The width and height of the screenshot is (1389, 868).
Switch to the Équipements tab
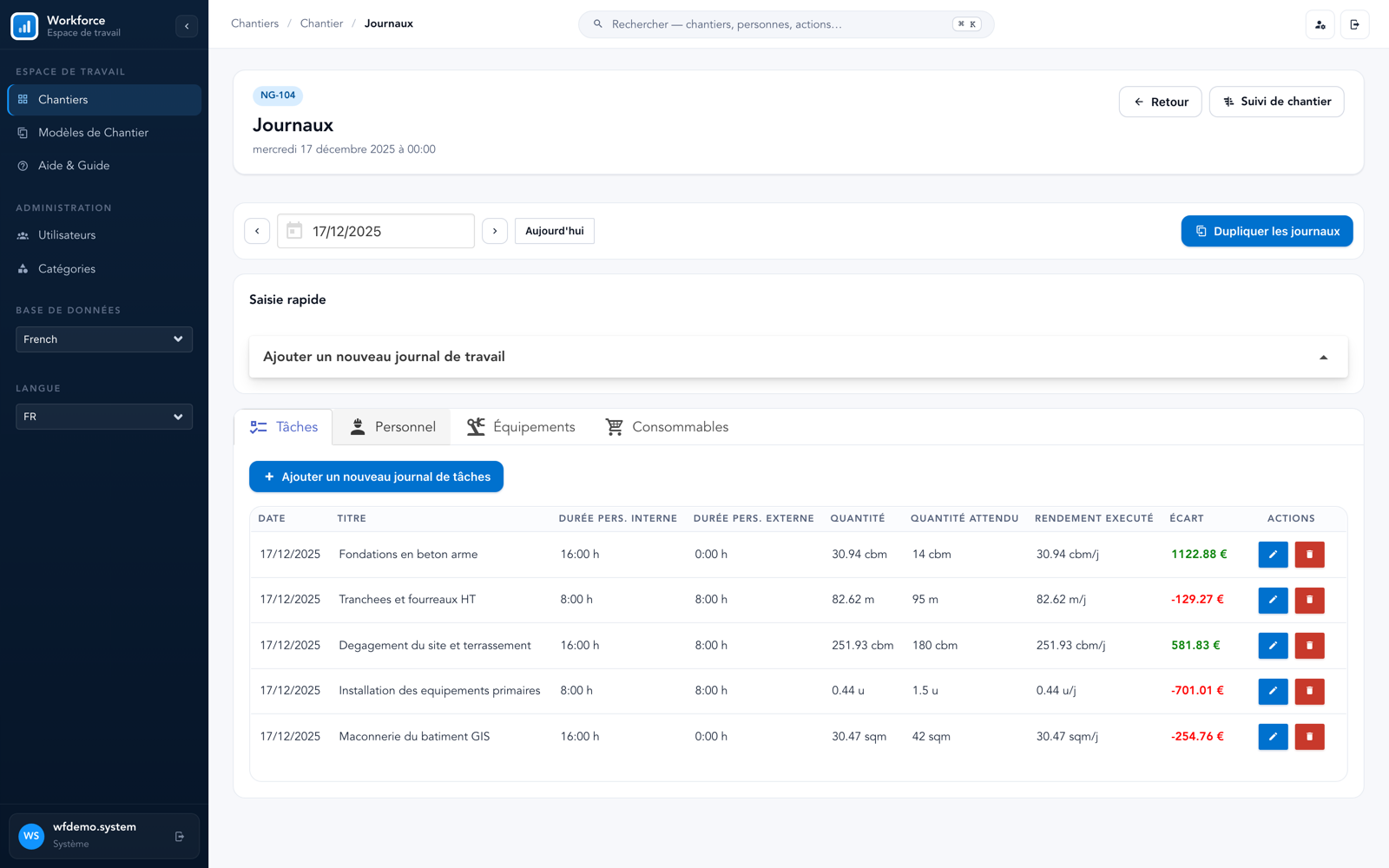(521, 427)
